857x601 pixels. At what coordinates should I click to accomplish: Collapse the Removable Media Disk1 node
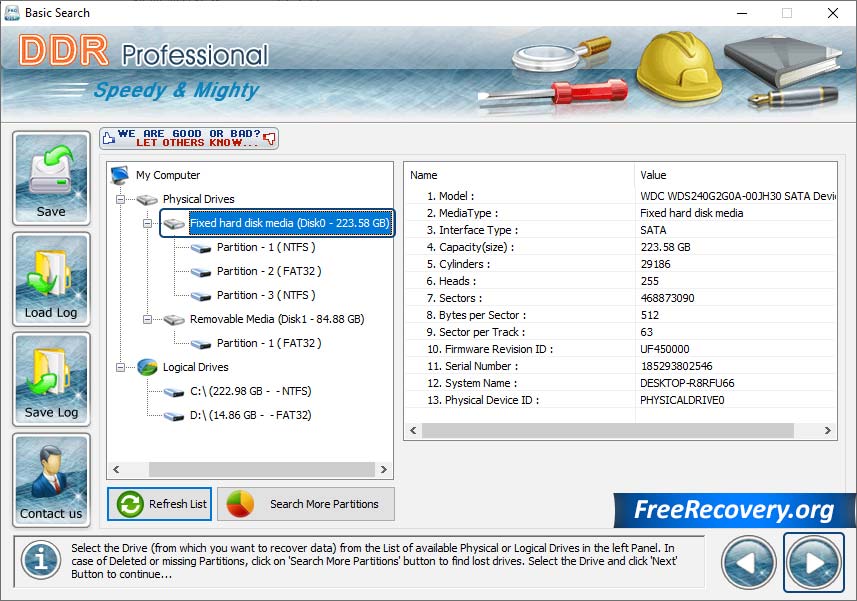147,319
